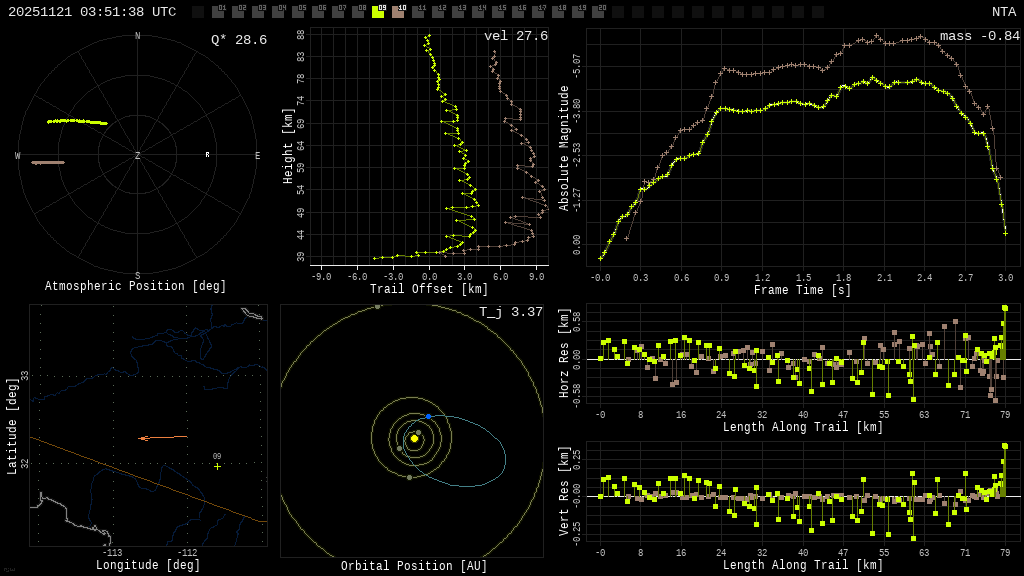
Task: Click the yellow trail in the atmospheric position plot
Action: tap(77, 121)
